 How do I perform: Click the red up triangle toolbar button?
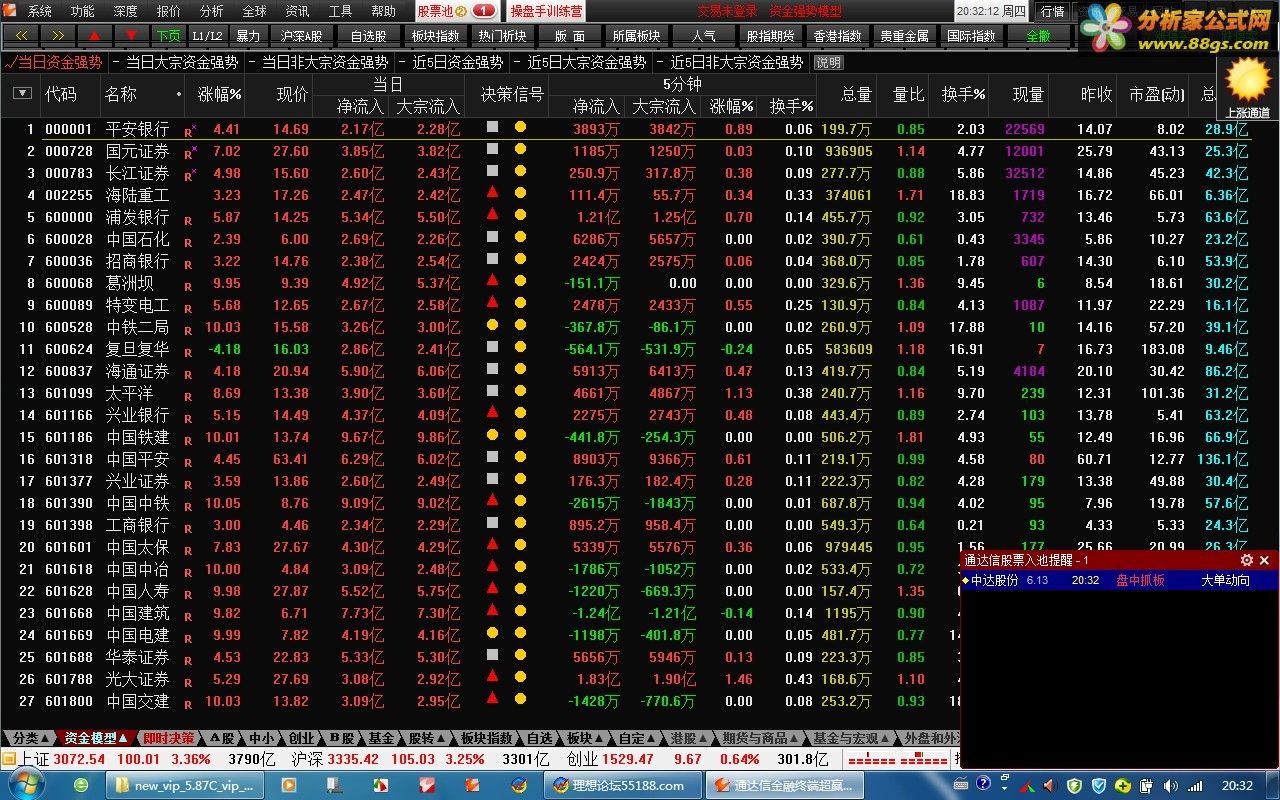[x=95, y=35]
